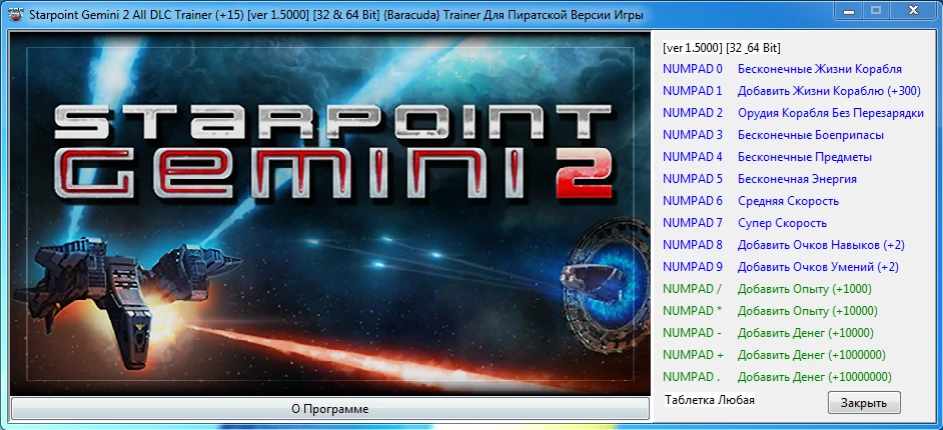943x430 pixels.
Task: Click 'Добавить Опыту (+1000)' text
Action: (x=805, y=289)
